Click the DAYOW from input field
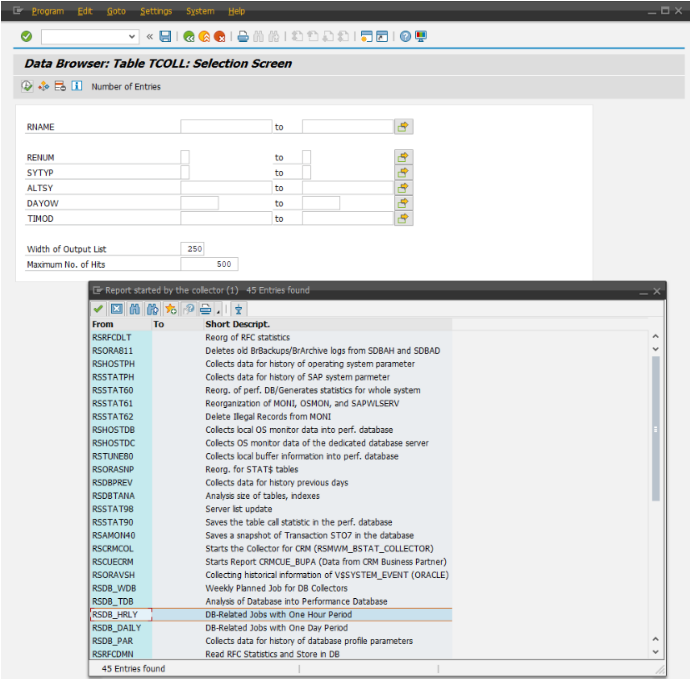The width and height of the screenshot is (690, 680). [199, 203]
